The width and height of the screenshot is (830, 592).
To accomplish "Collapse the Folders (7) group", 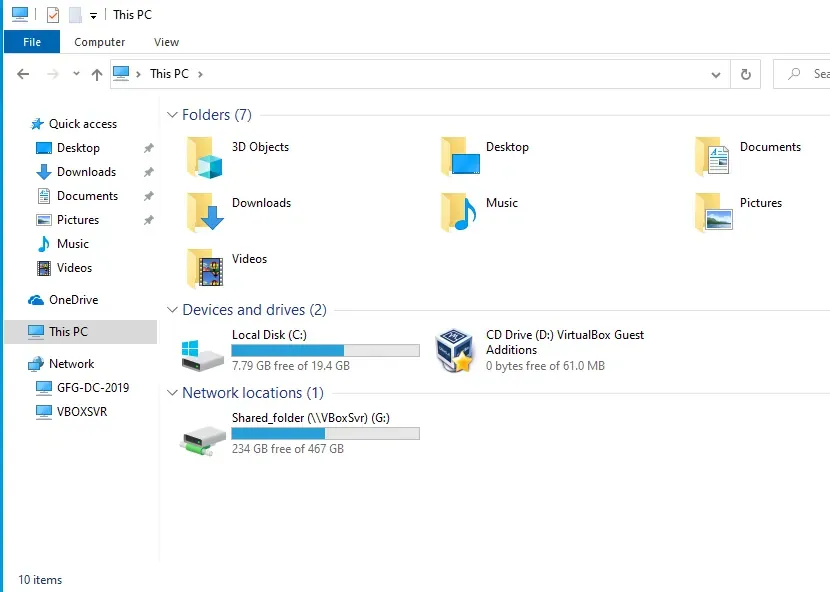I will [173, 115].
